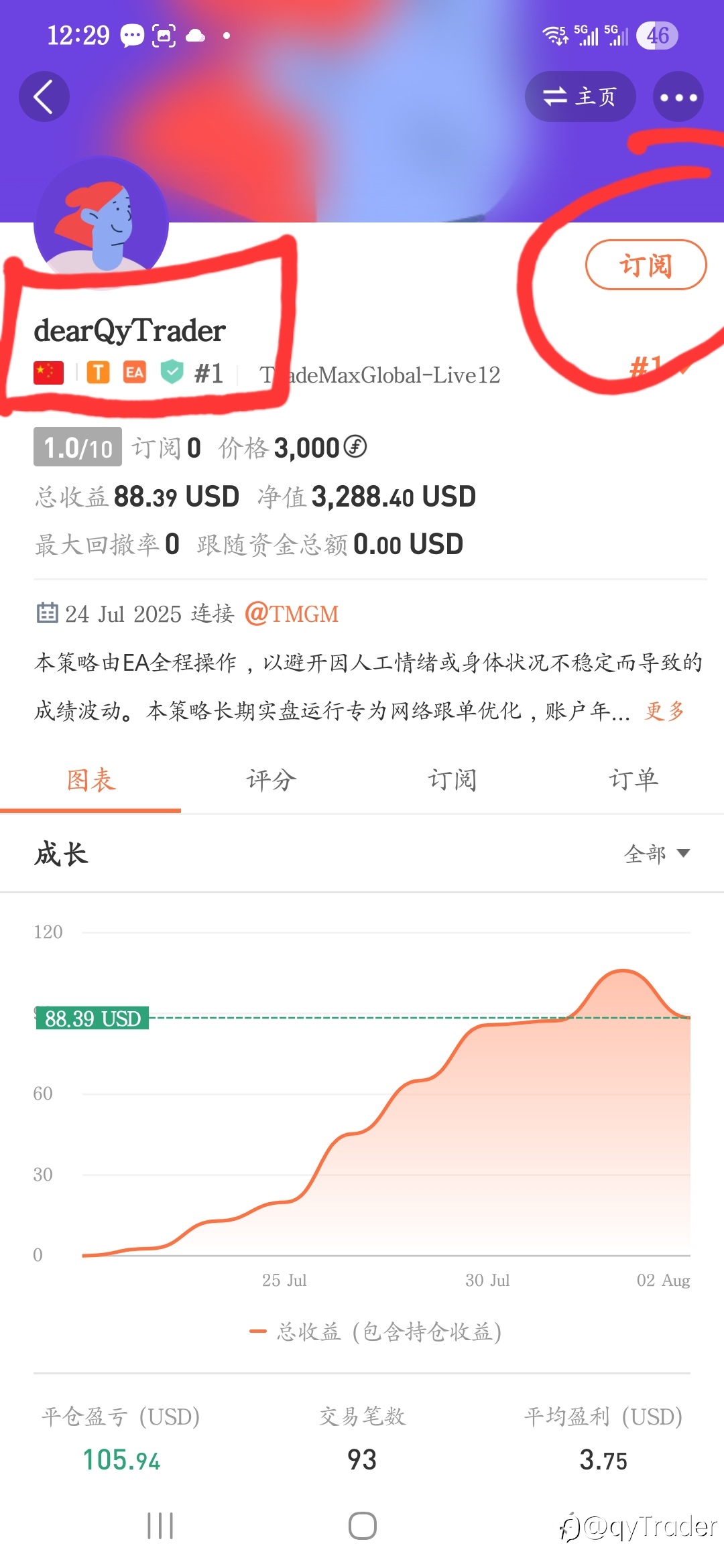
Task: Tap the EA badge icon
Action: [135, 373]
